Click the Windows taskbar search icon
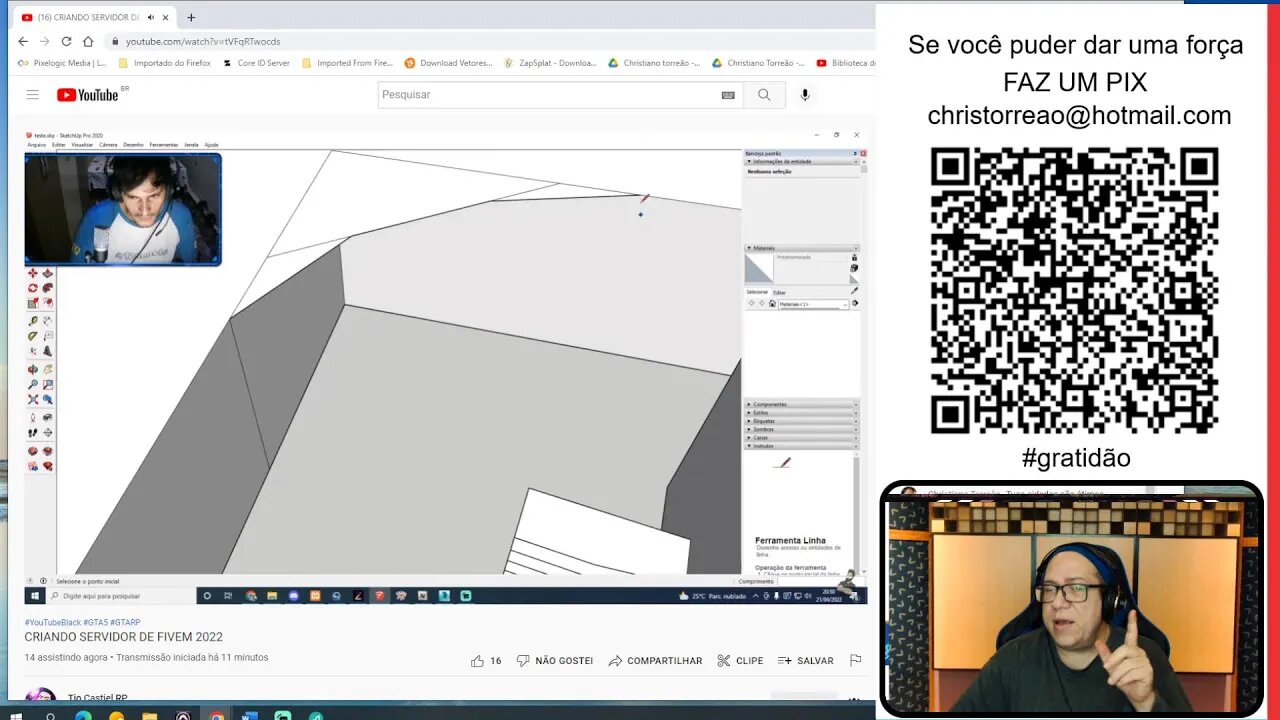 point(50,714)
